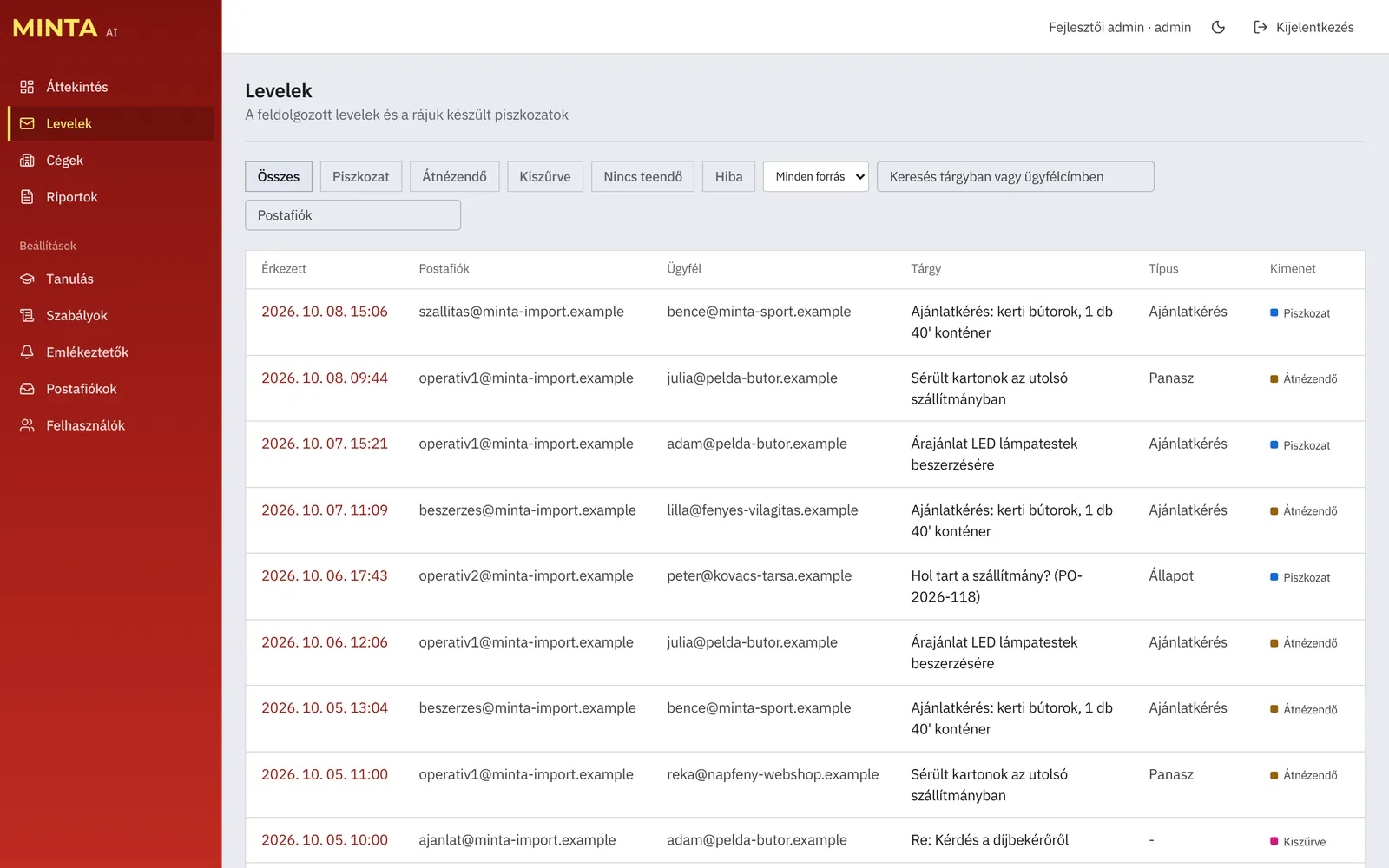Image resolution: width=1389 pixels, height=868 pixels.
Task: Click Kijelentkezés text link
Action: [1314, 27]
